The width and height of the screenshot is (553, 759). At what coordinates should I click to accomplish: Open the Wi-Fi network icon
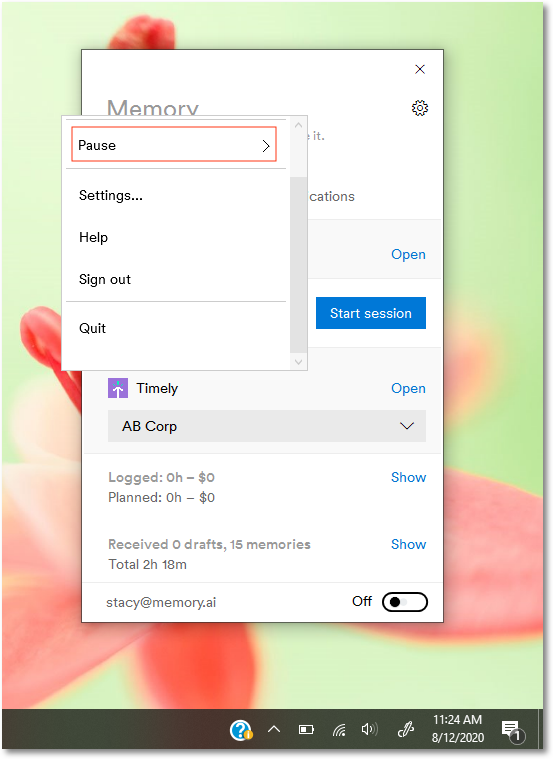coord(339,729)
